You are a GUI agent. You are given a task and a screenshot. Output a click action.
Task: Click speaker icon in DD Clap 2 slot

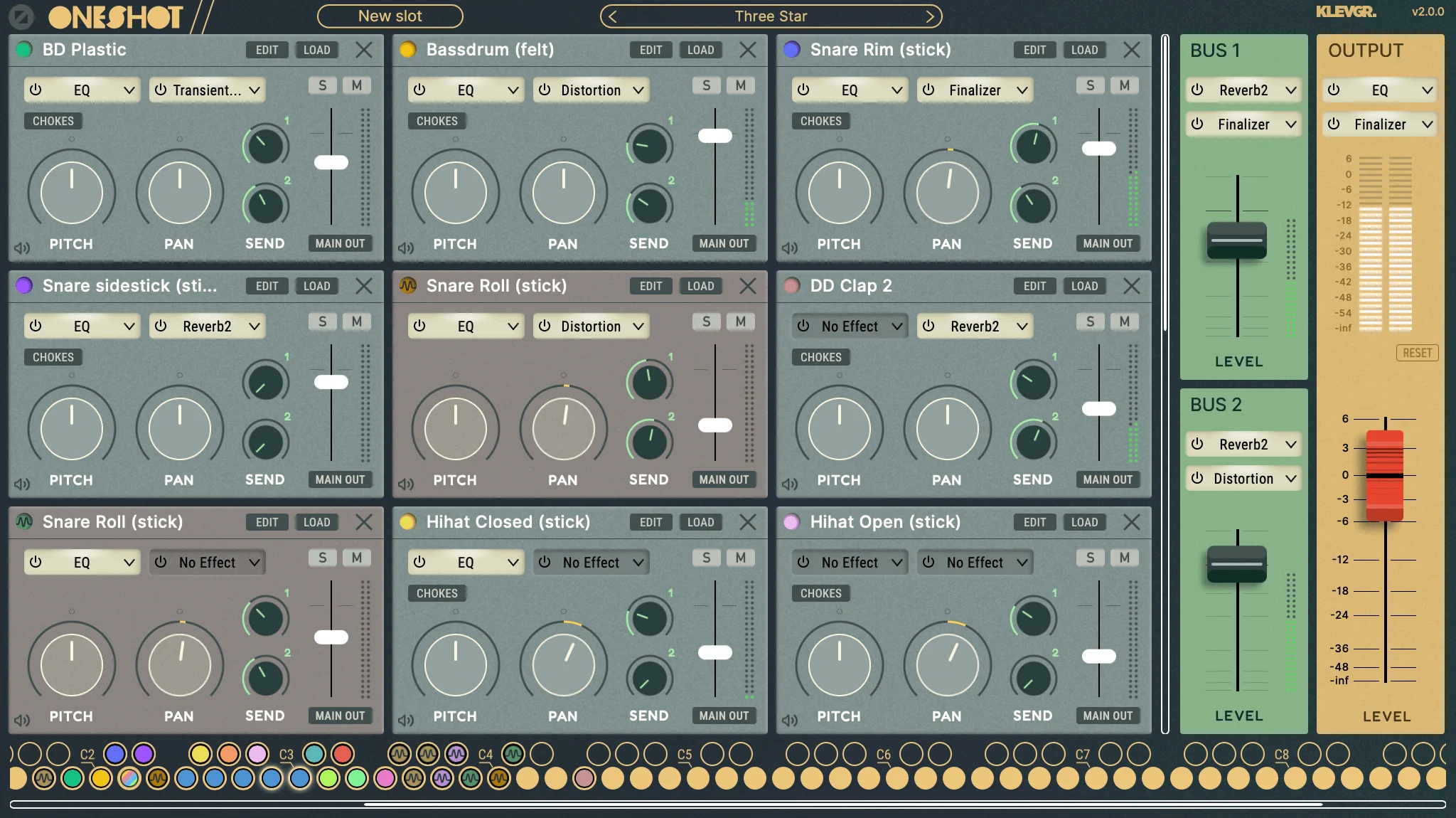click(x=790, y=484)
